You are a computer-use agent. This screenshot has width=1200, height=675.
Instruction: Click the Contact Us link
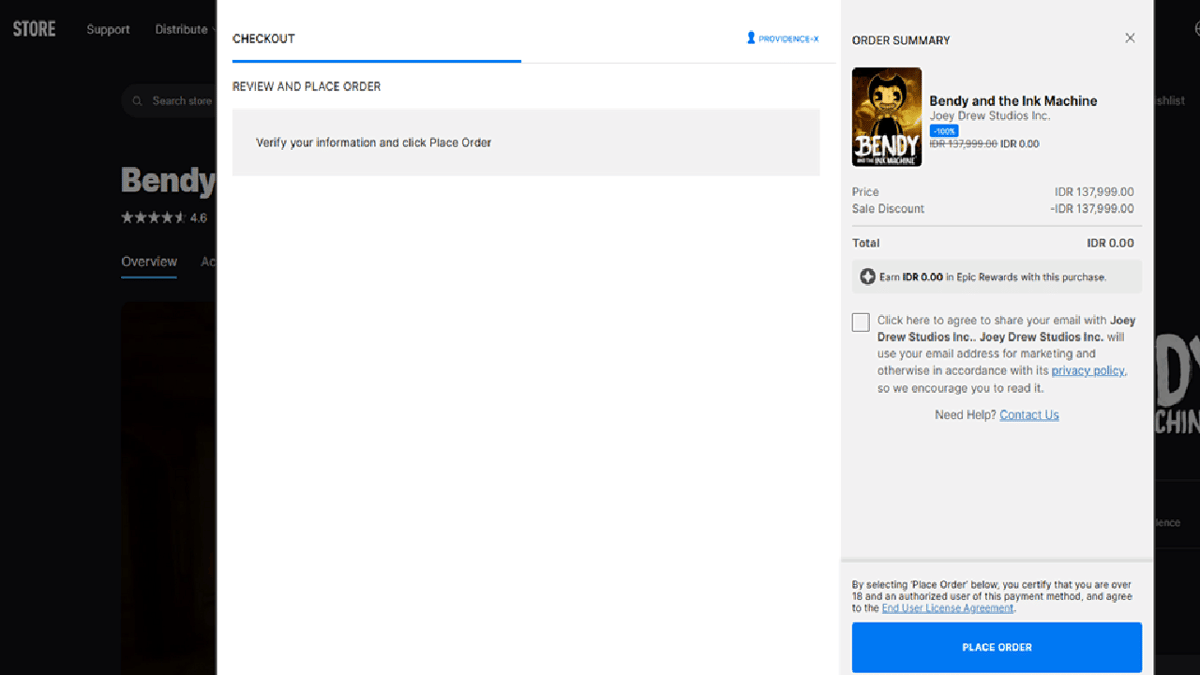pyautogui.click(x=1029, y=414)
